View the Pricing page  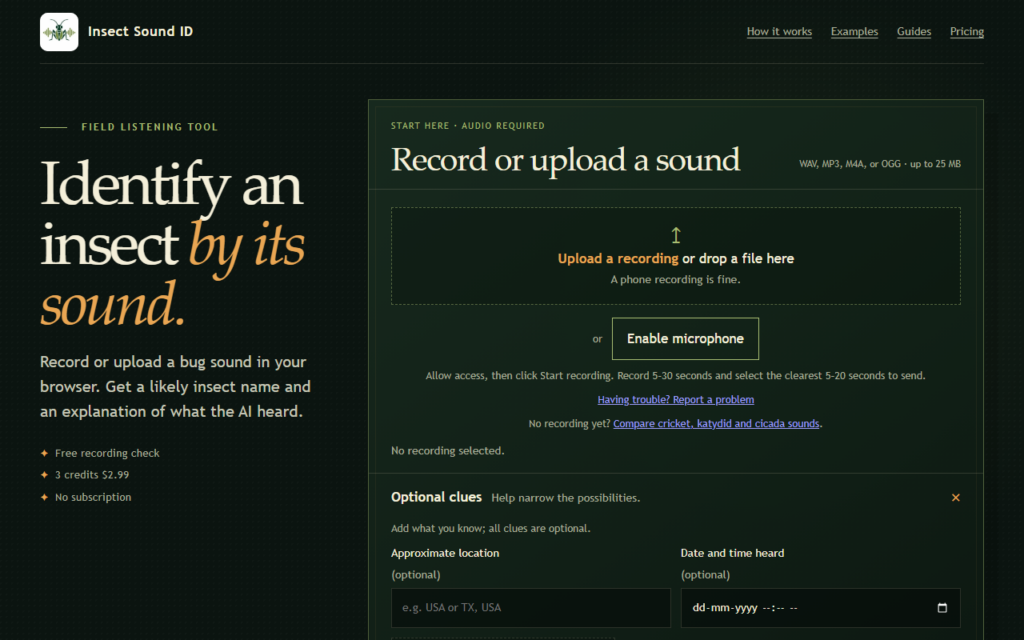tap(967, 31)
